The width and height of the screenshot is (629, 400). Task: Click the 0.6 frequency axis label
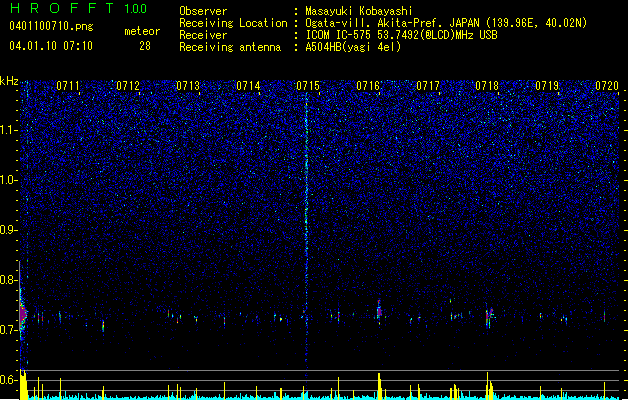(8, 380)
